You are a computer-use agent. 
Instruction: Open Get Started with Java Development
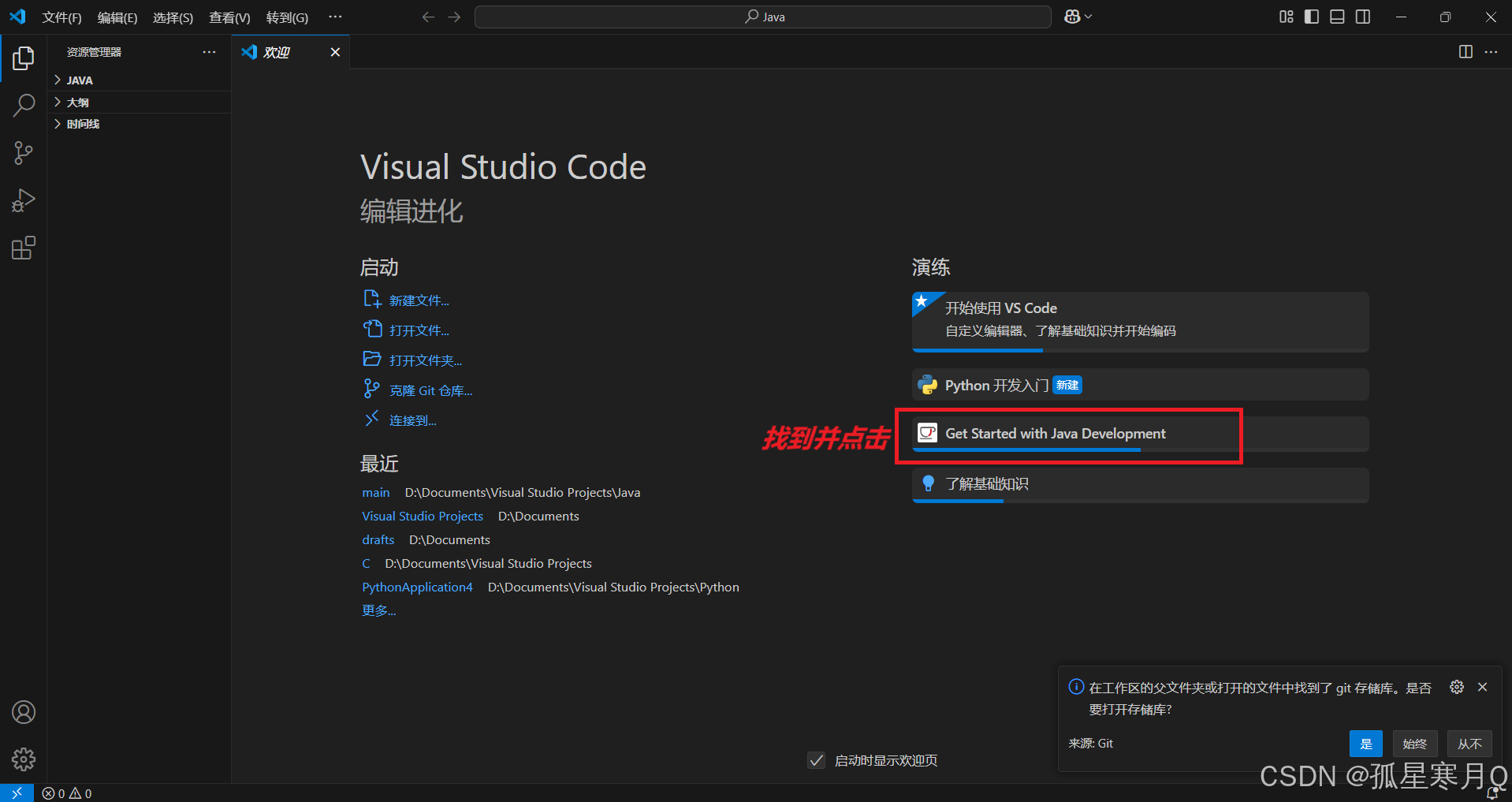1140,434
